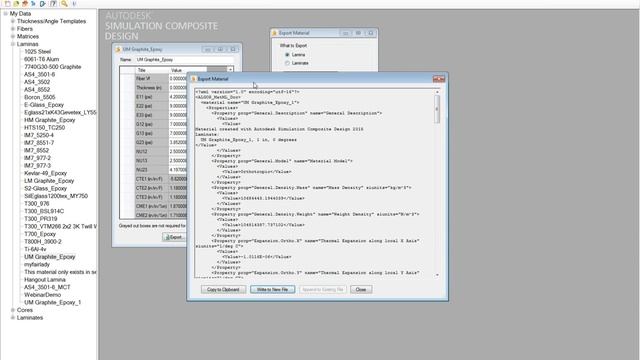The image size is (640, 360).
Task: Select the myfairlady lamina
Action: (x=37, y=264)
